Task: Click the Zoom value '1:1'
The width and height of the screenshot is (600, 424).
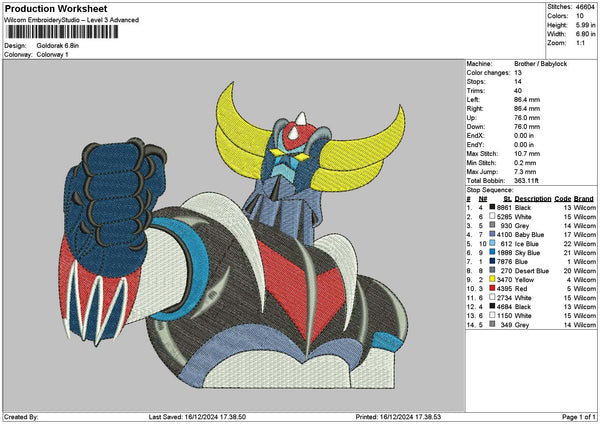Action: click(x=580, y=43)
